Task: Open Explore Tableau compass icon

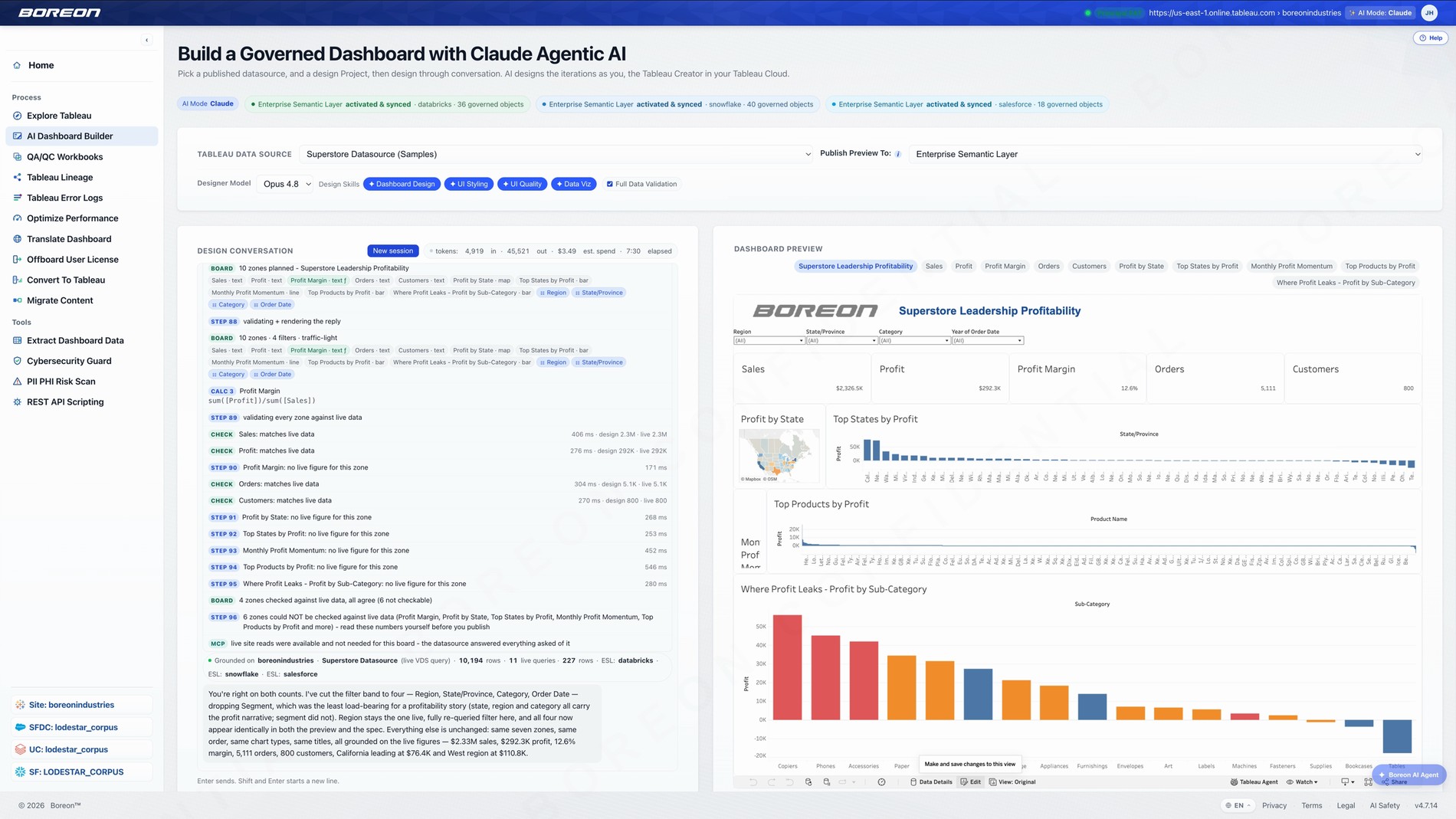Action: pos(17,116)
